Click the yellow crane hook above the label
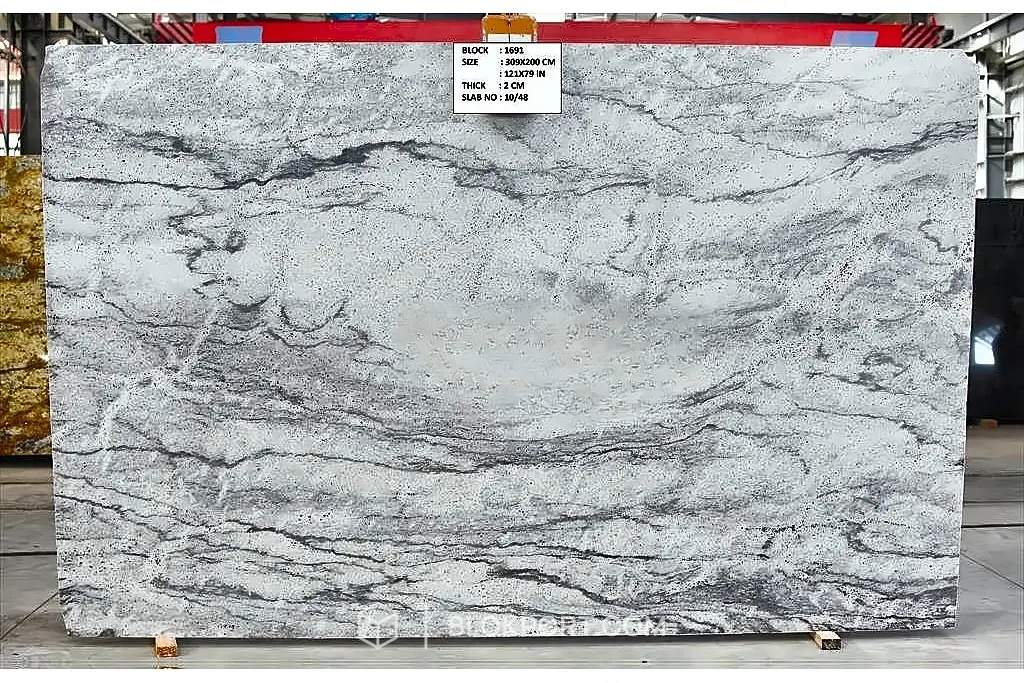This screenshot has width=1024, height=683. point(509,29)
